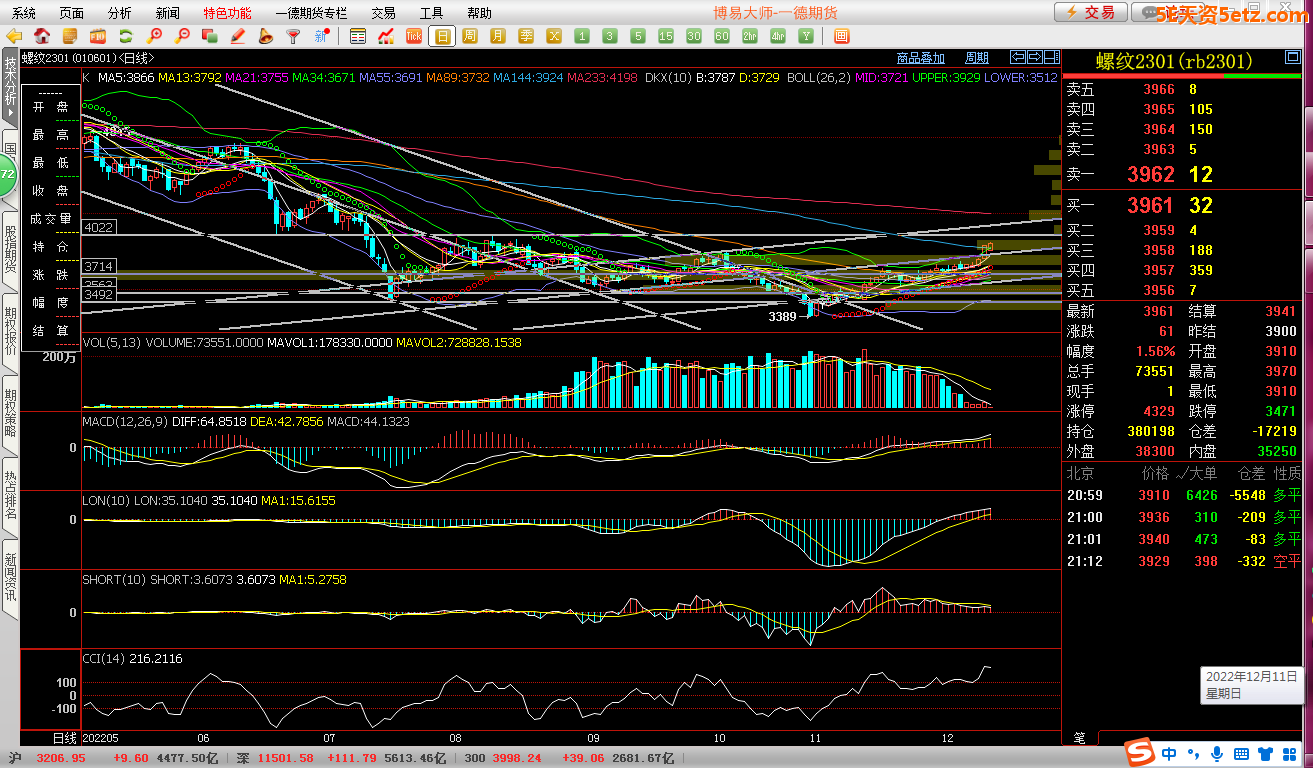
Task: Select 5-minute period button
Action: pos(637,36)
